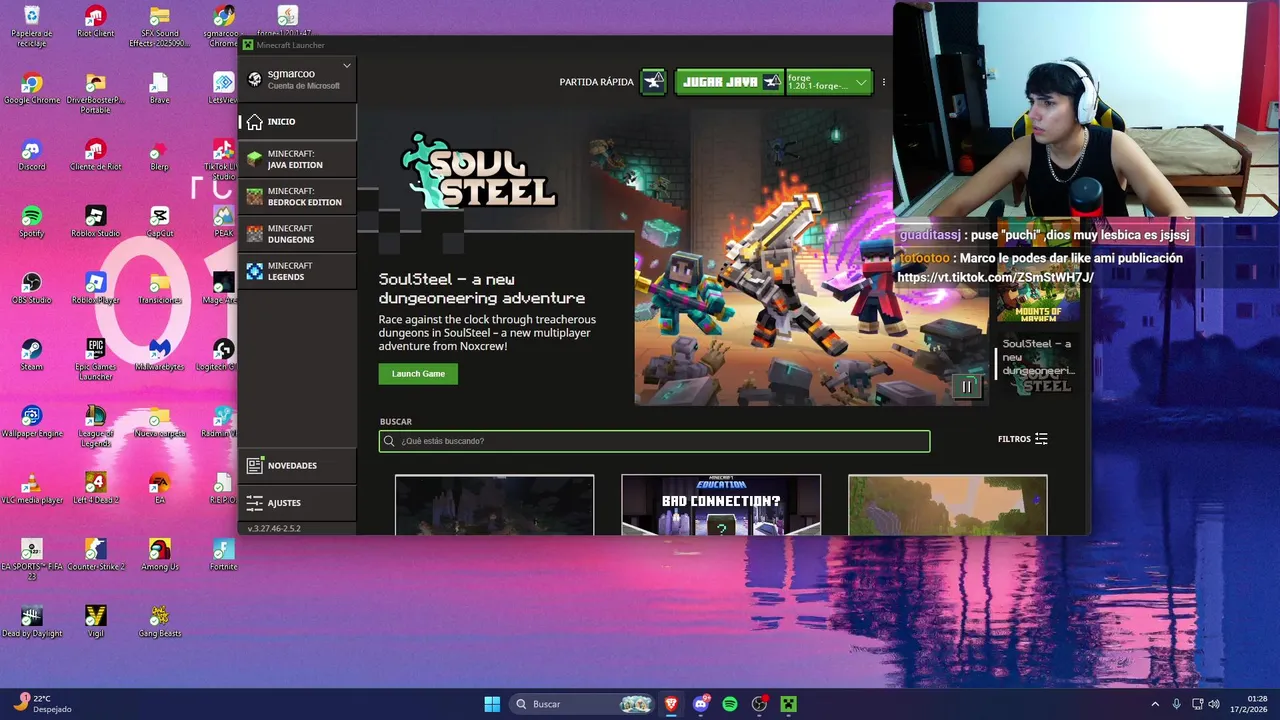Viewport: 1280px width, 720px height.
Task: Select the SoulSteel carousel thumbnail
Action: 1039,365
